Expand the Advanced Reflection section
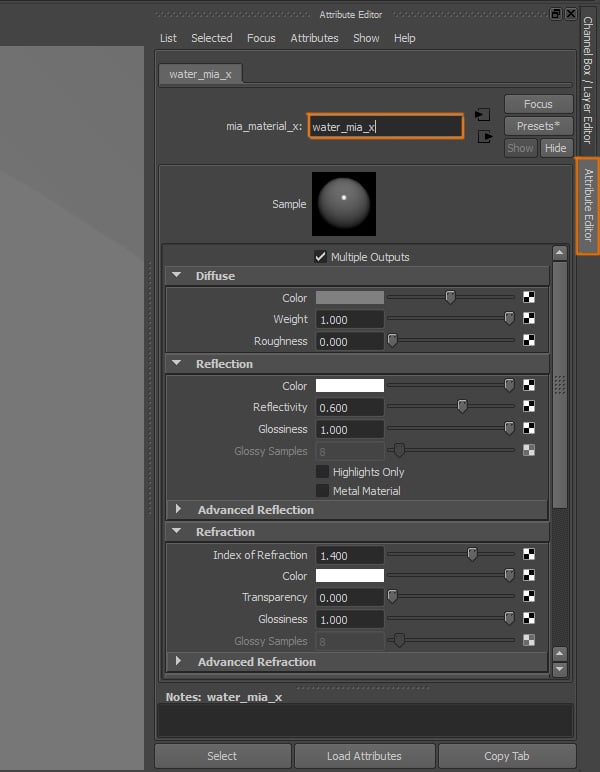The height and width of the screenshot is (772, 600). (179, 510)
